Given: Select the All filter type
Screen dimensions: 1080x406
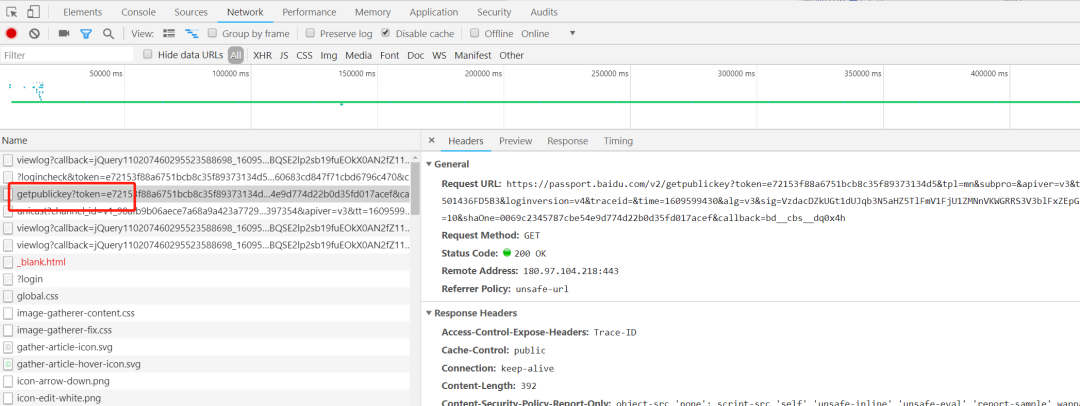Looking at the screenshot, I should [x=236, y=55].
